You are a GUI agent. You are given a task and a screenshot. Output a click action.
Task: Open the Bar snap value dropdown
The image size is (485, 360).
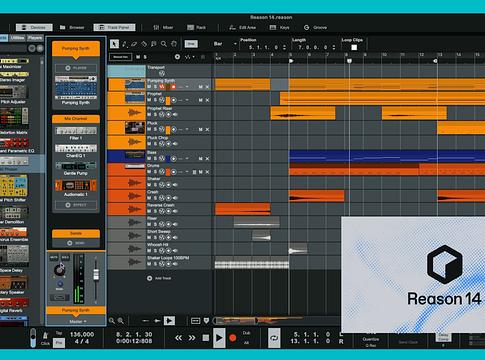coord(225,44)
